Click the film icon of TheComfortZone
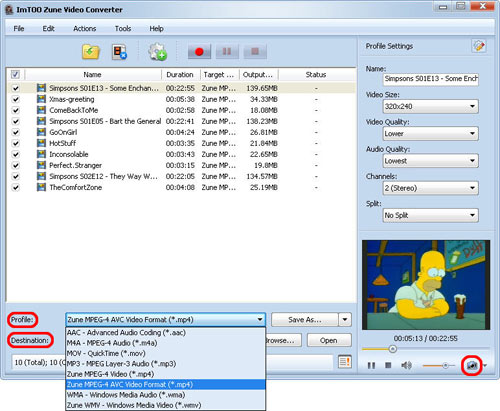Screen dimensions: 500x411 (x=41, y=187)
